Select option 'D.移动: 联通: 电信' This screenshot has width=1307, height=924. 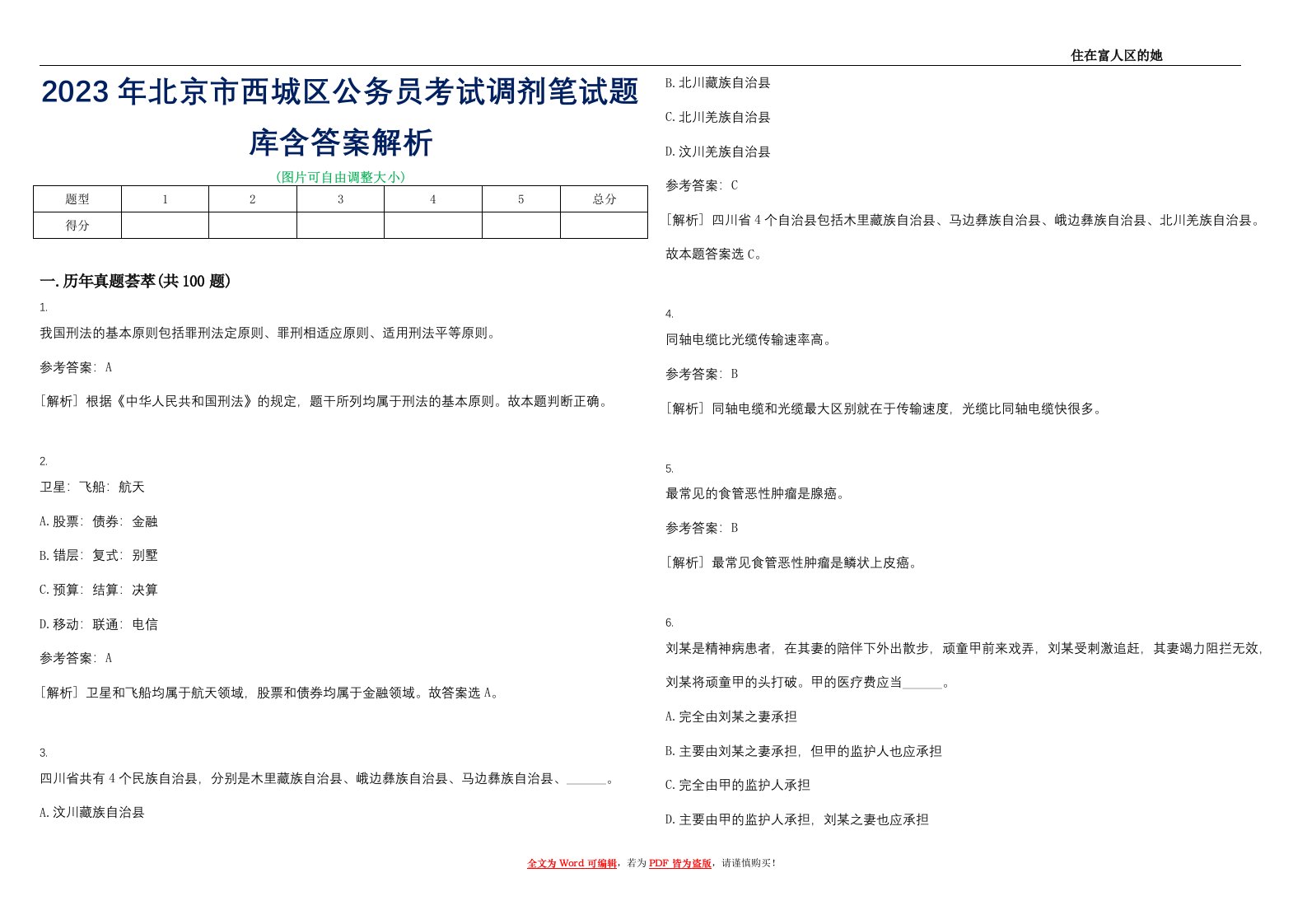[x=99, y=624]
